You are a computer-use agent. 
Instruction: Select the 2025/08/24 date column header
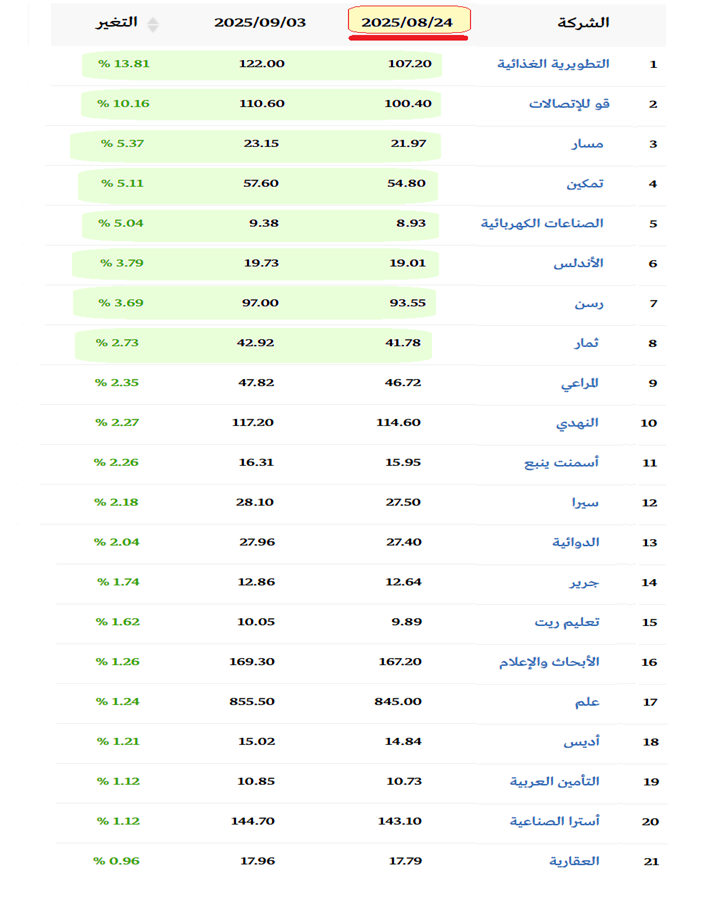point(407,23)
